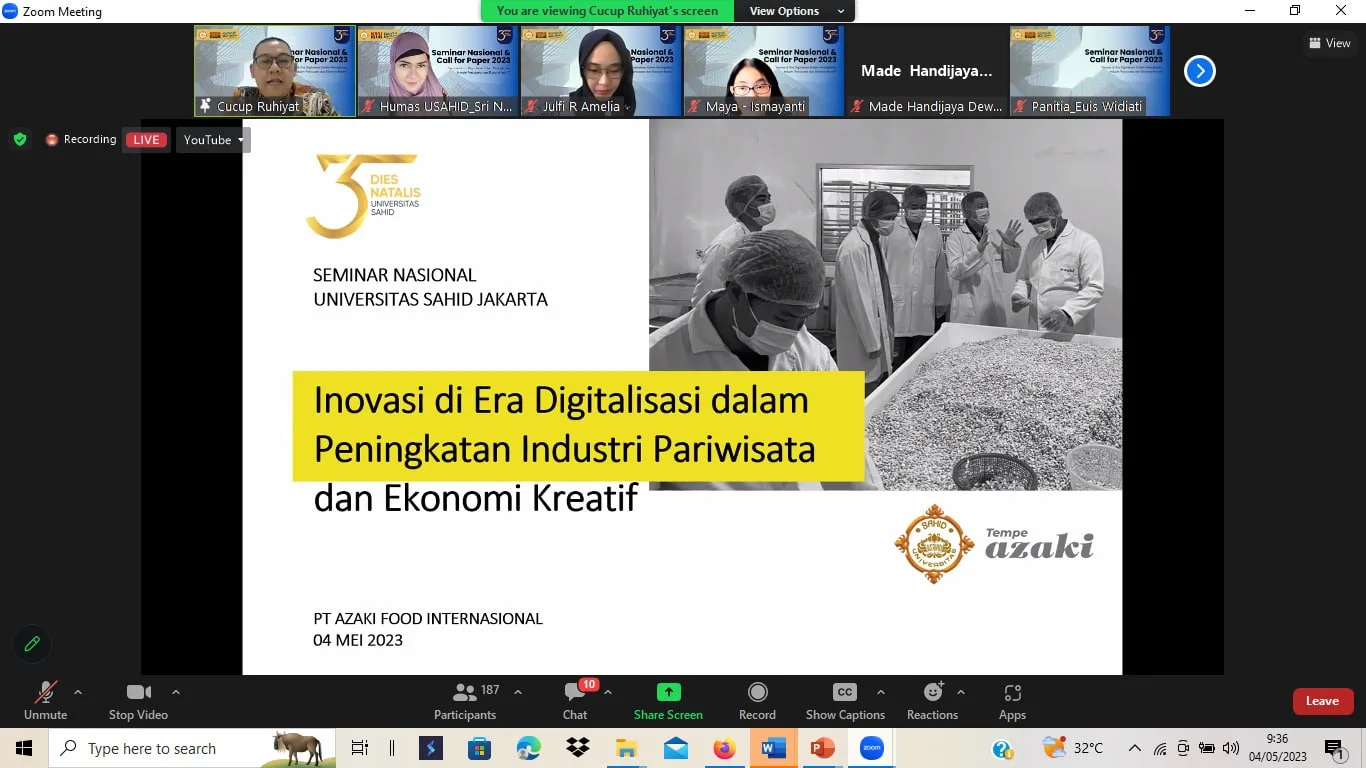The width and height of the screenshot is (1366, 768).
Task: Launch Firefox from taskbar
Action: (x=725, y=748)
